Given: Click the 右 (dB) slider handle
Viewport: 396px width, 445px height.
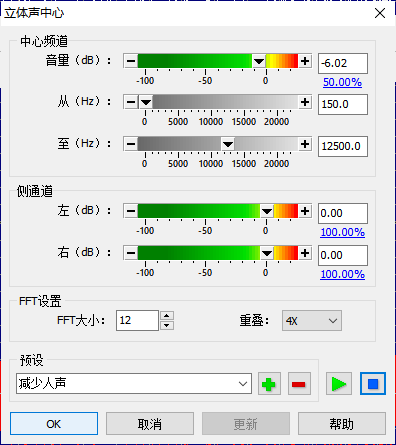Looking at the screenshot, I should (x=267, y=253).
